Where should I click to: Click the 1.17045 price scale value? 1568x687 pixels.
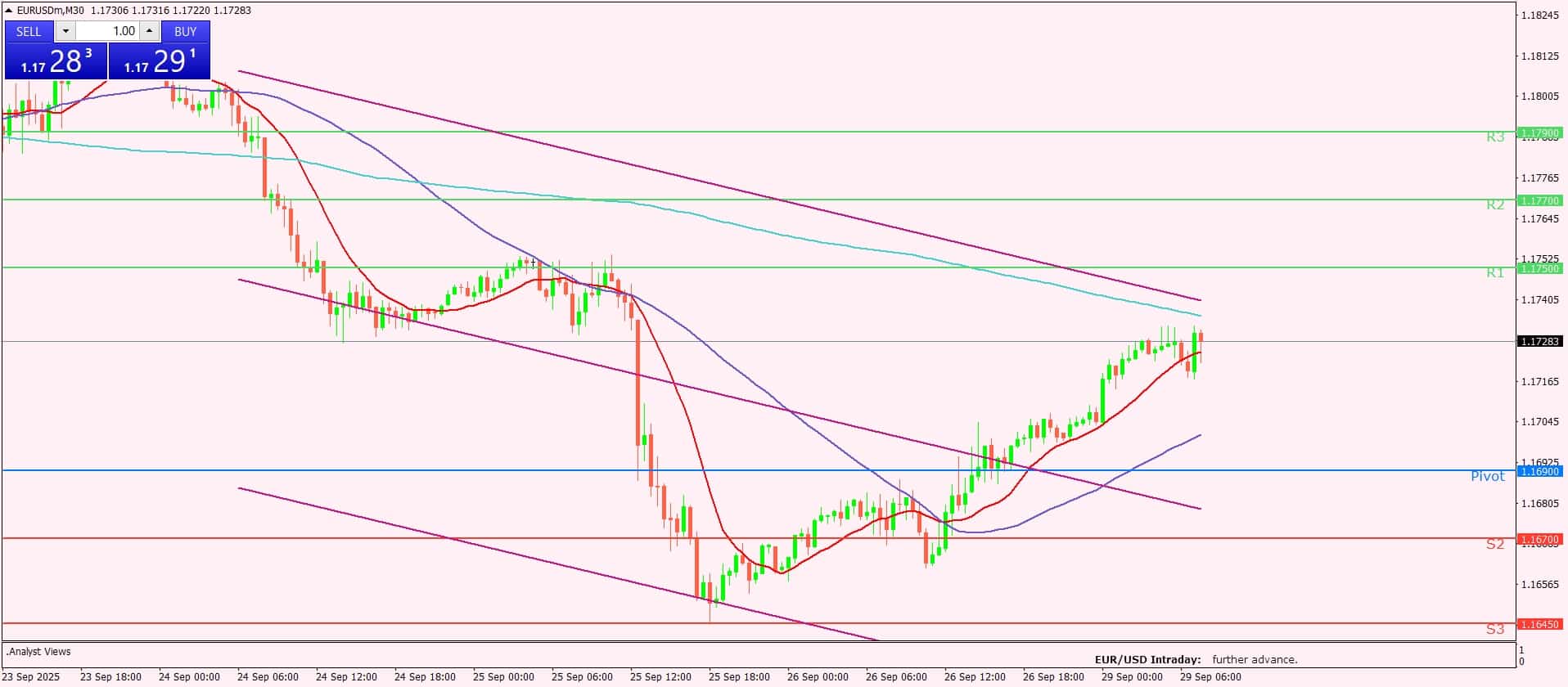coord(1539,422)
